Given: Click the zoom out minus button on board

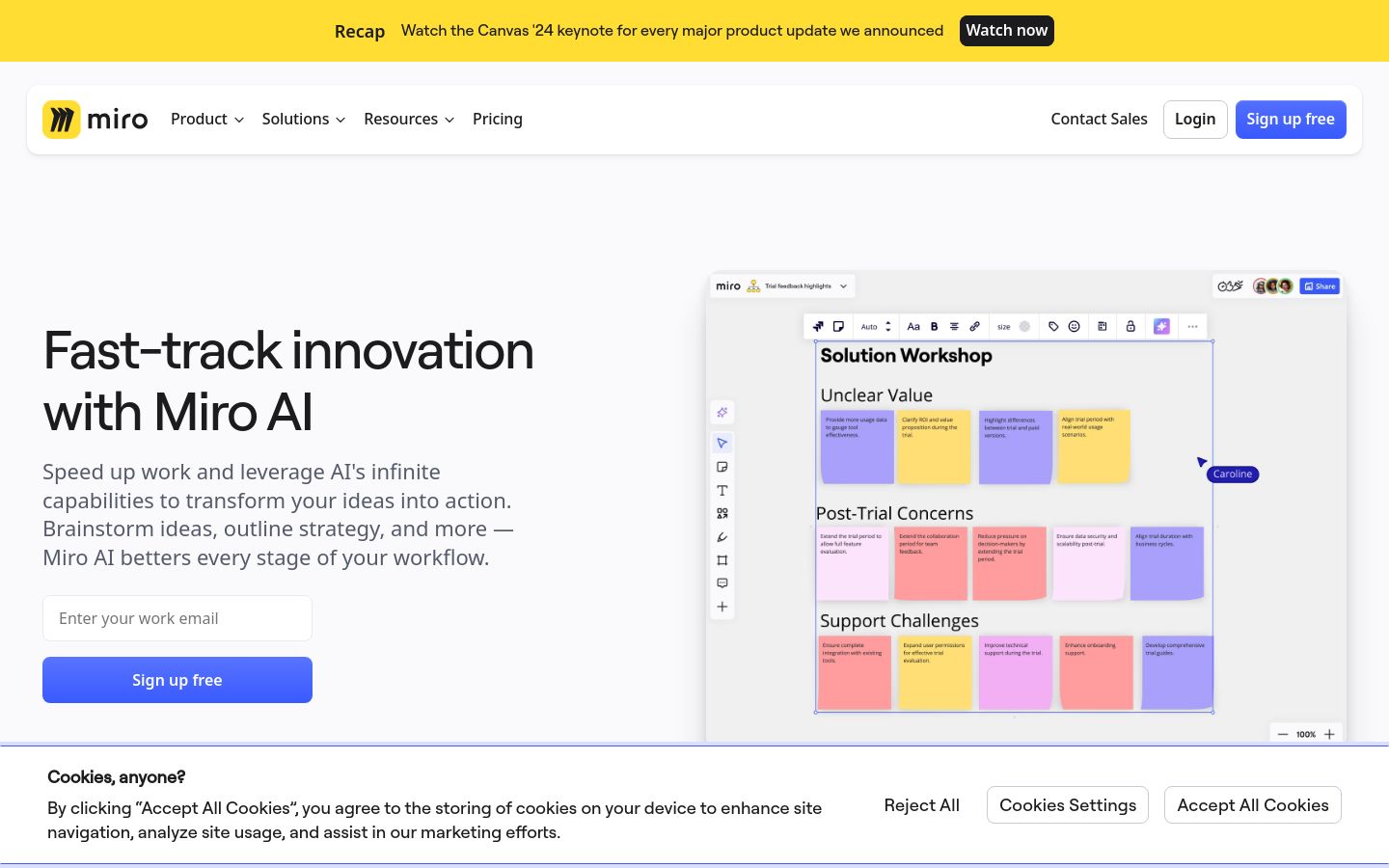Looking at the screenshot, I should 1283,734.
